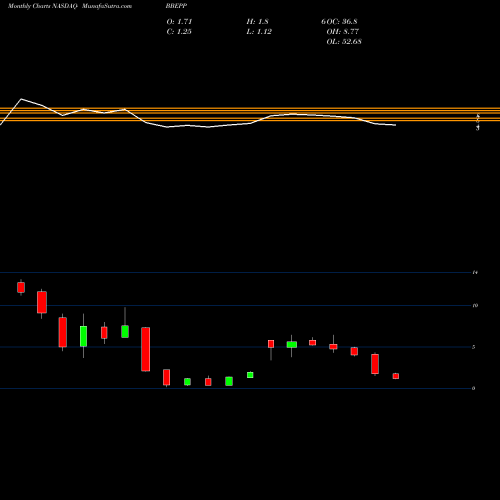Click the first candlestick nearest the 14 gridline
The height and width of the screenshot is (500, 500).
click(21, 287)
